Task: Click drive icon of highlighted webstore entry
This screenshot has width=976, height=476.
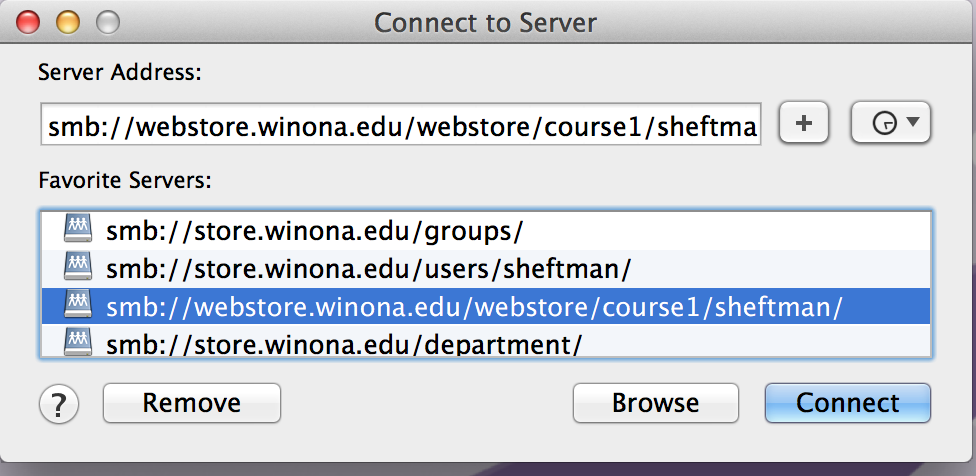Action: point(77,306)
